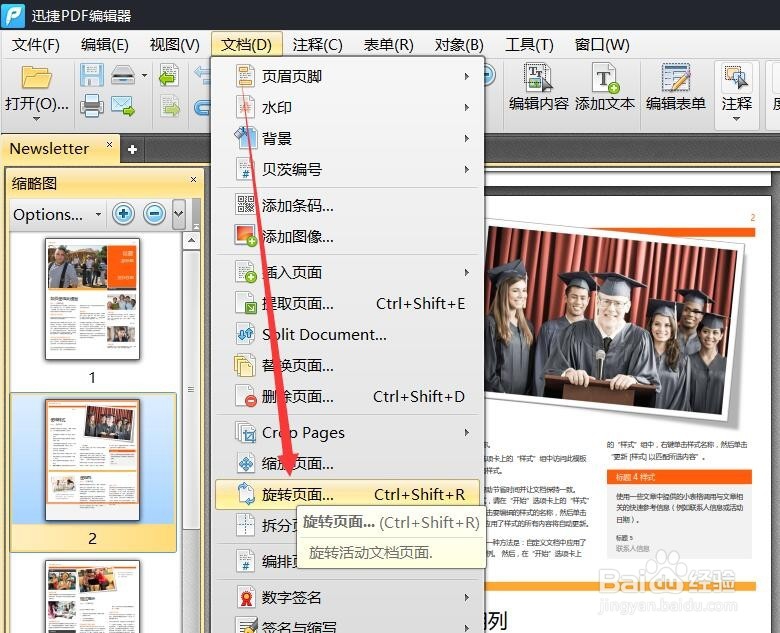Open the Options... dropdown
The height and width of the screenshot is (633, 780).
tap(57, 214)
